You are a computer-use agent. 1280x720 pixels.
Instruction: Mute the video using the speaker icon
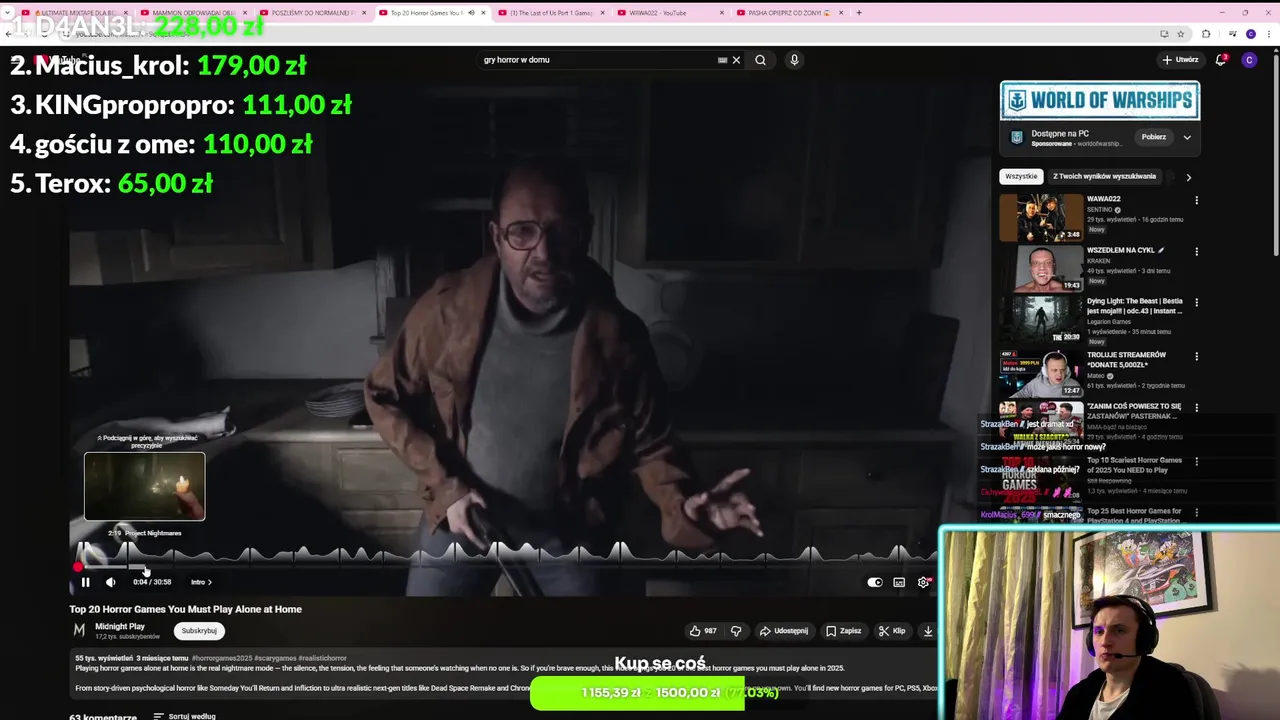[x=111, y=582]
